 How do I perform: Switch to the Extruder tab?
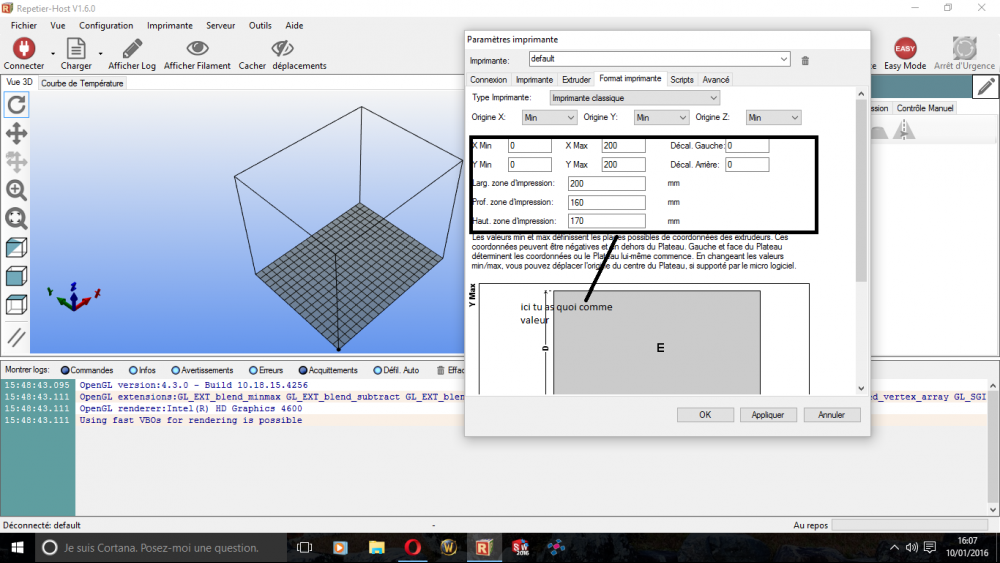[x=576, y=80]
